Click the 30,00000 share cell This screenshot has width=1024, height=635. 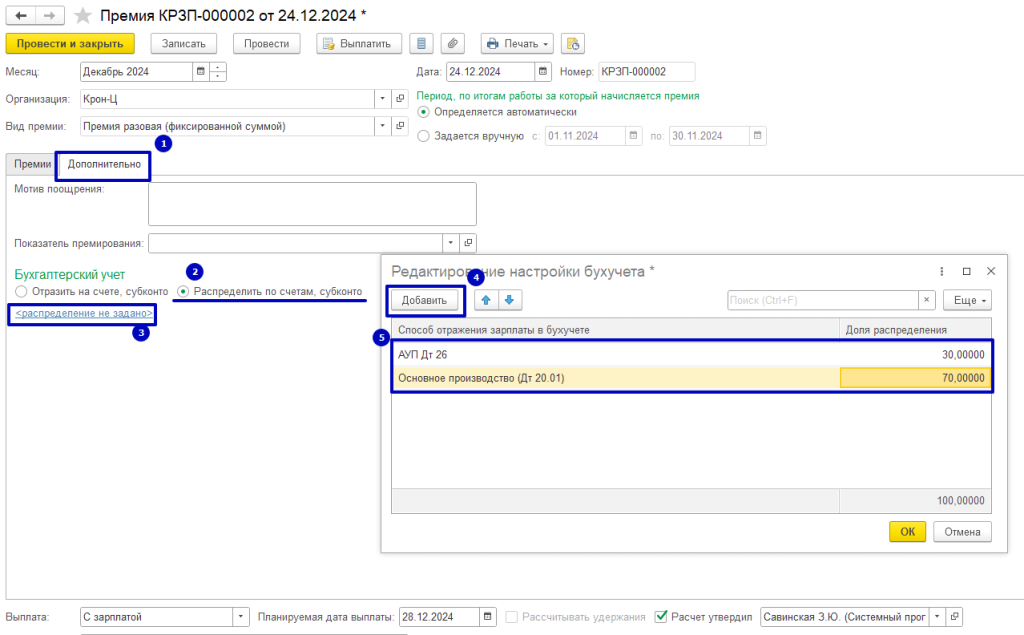tap(915, 355)
